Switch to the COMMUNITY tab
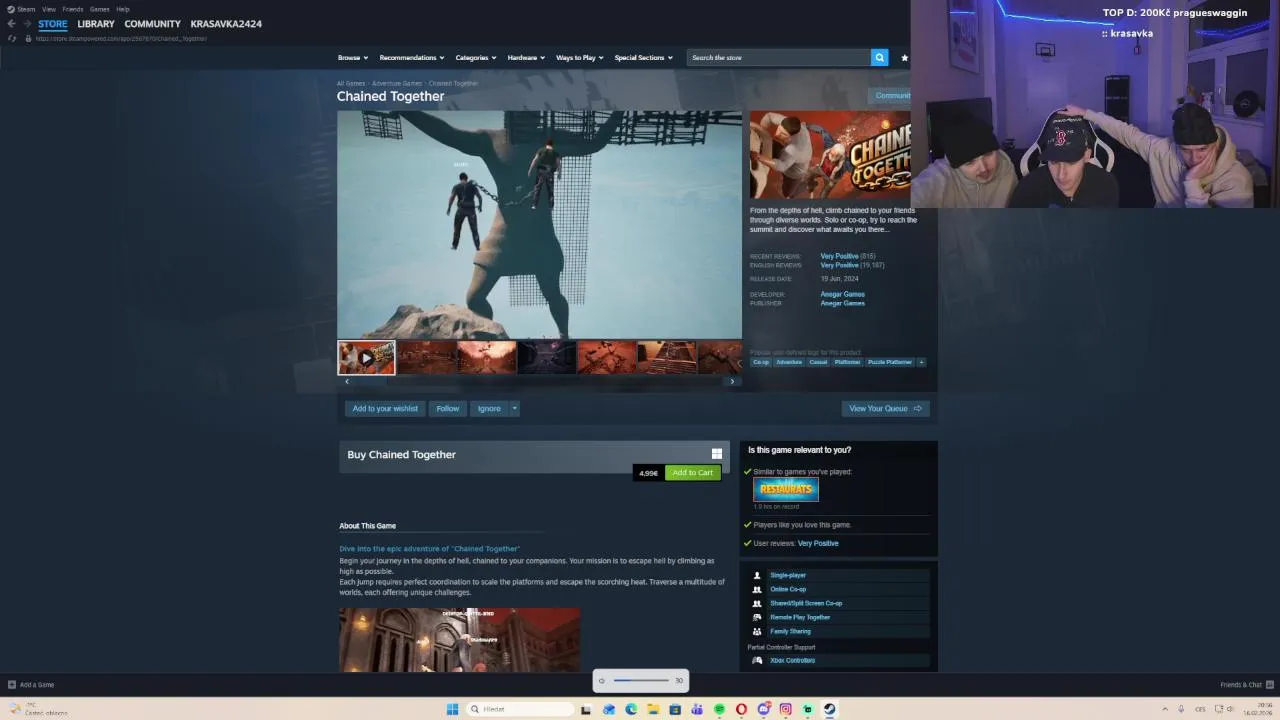The width and height of the screenshot is (1280, 720). 153,24
